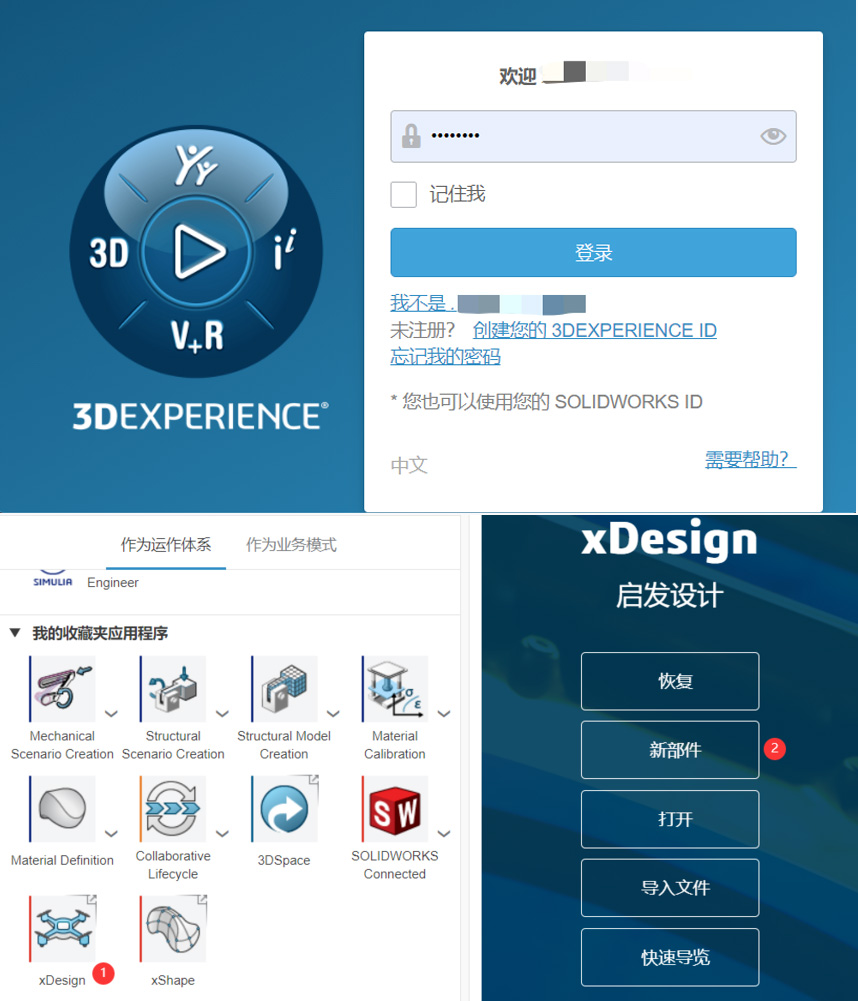Launch the Collaborative Lifecycle app icon
This screenshot has height=1001, width=858.
coord(174,808)
